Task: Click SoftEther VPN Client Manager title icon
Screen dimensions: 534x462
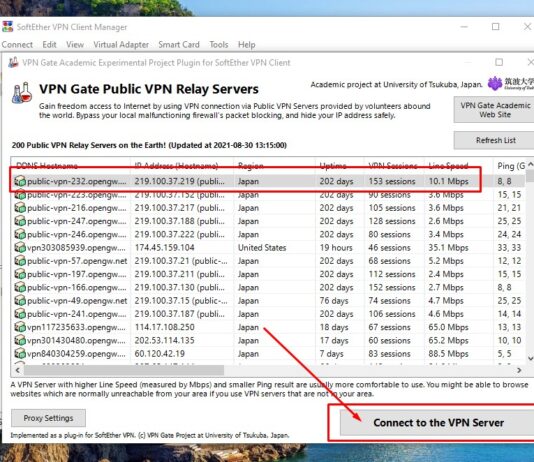Action: [x=7, y=27]
